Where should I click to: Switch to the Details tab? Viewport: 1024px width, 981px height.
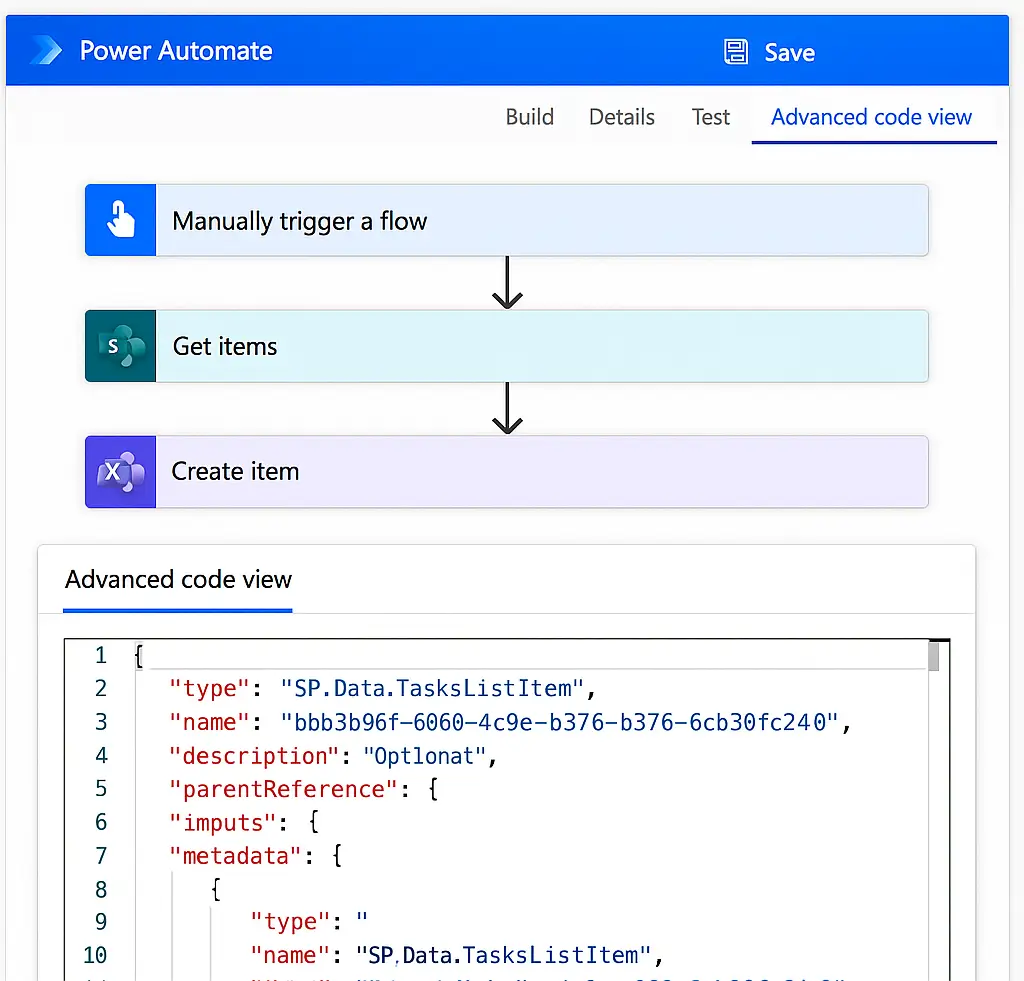click(x=622, y=117)
